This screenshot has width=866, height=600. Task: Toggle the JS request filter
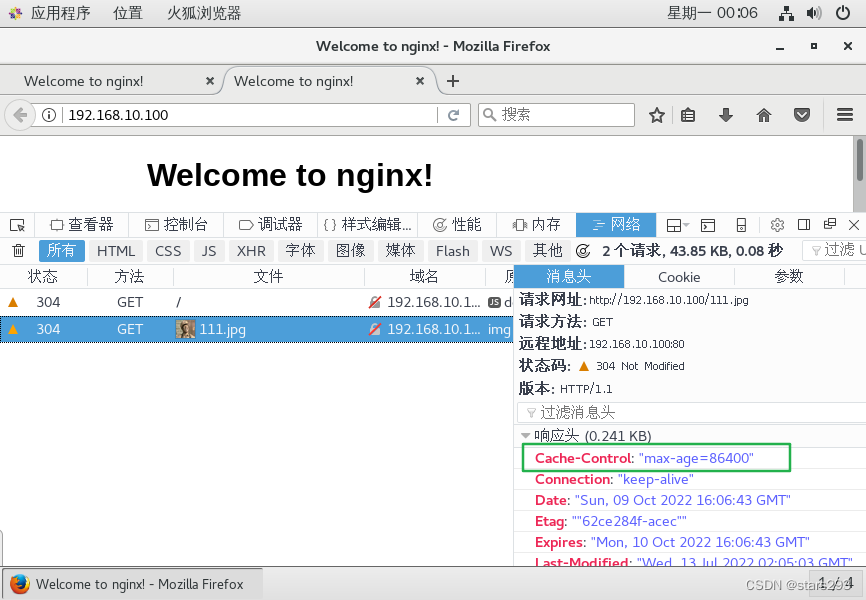(x=208, y=251)
